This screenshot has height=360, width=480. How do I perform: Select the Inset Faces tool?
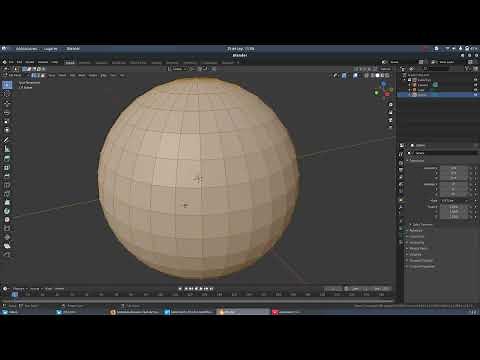(7, 167)
